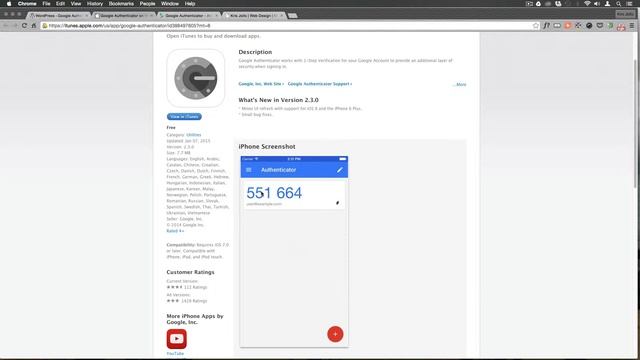Open the Google Authenticator Support link

pyautogui.click(x=320, y=84)
